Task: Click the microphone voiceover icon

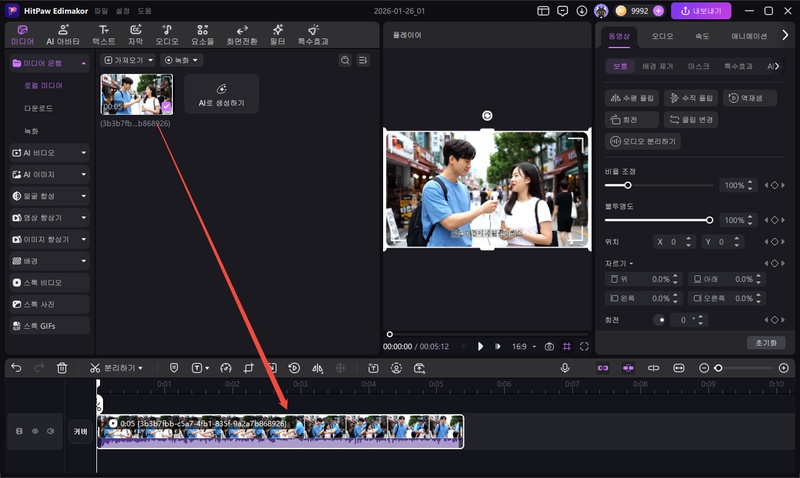Action: pyautogui.click(x=565, y=368)
